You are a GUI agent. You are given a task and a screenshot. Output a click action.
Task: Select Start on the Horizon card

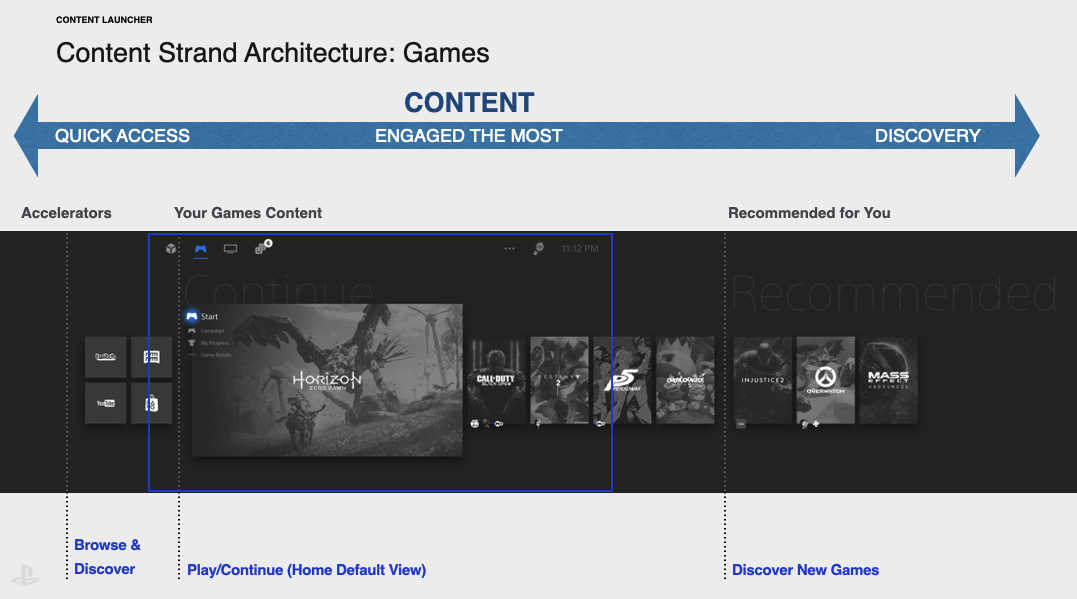pos(202,317)
